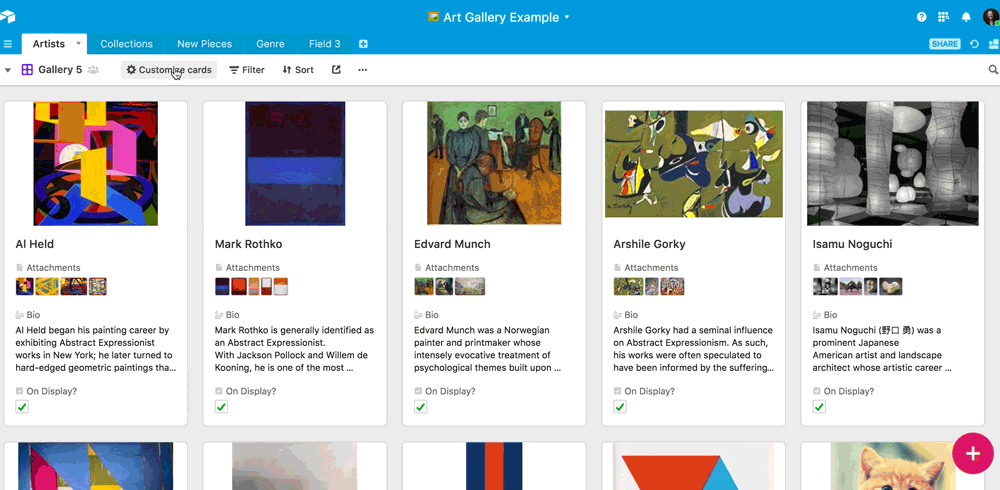The height and width of the screenshot is (490, 1000).
Task: Click first attachment thumbnail in Edvard Munch card
Action: coord(423,286)
